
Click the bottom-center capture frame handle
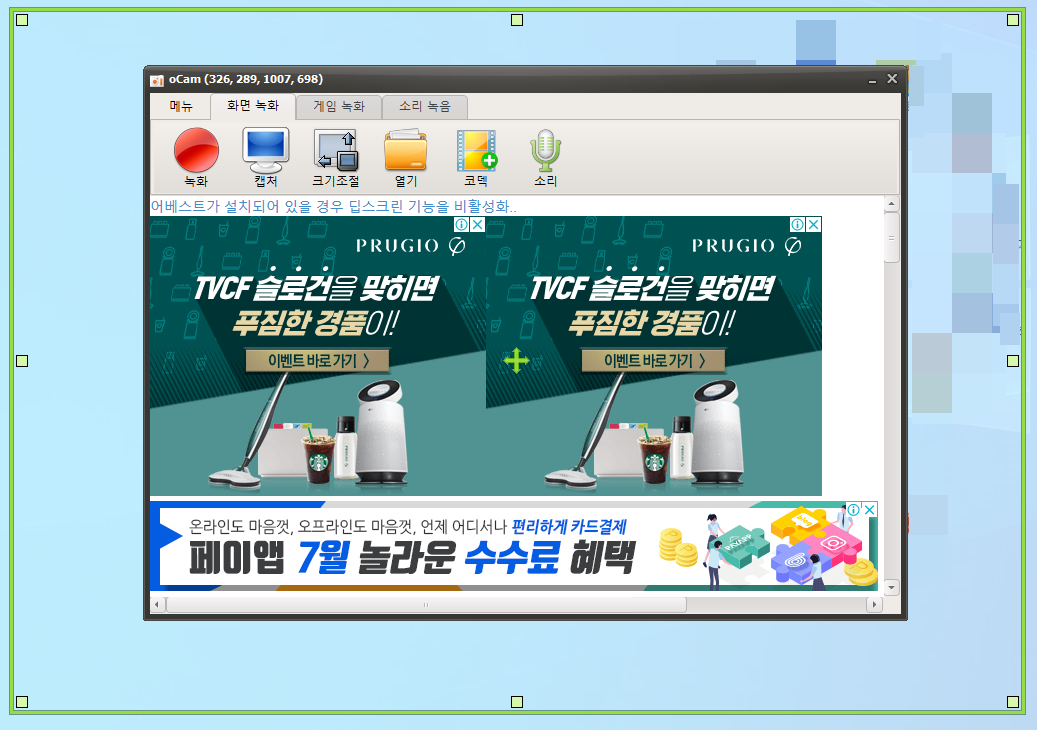click(517, 702)
